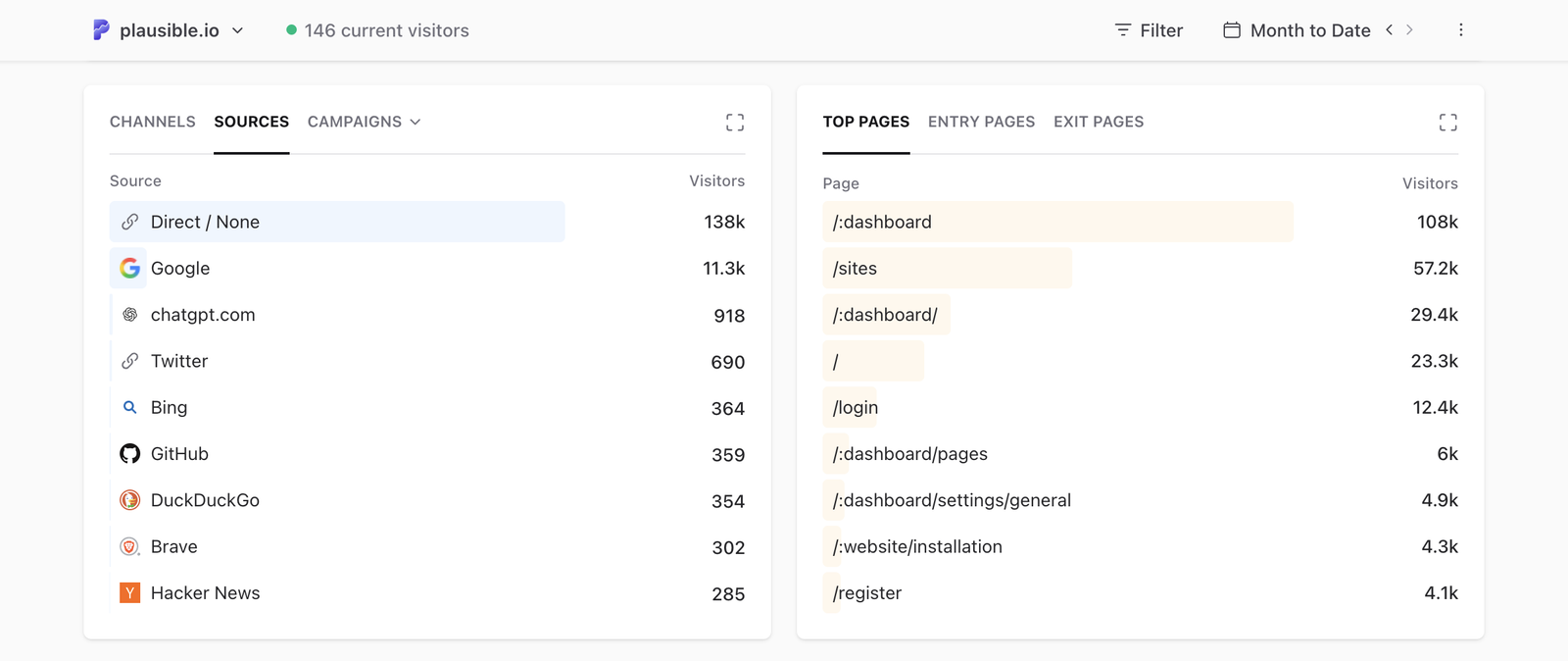The width and height of the screenshot is (1568, 661).
Task: Filter by Twitter source
Action: point(179,361)
